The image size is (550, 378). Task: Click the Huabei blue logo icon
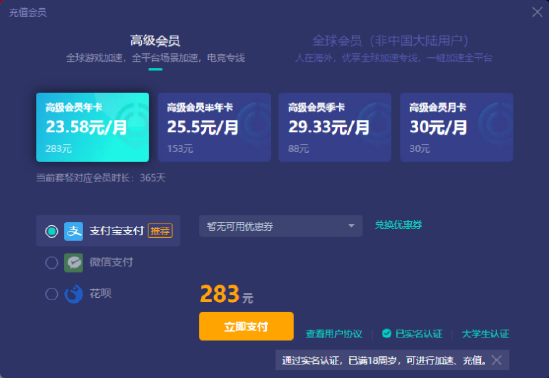(73, 294)
